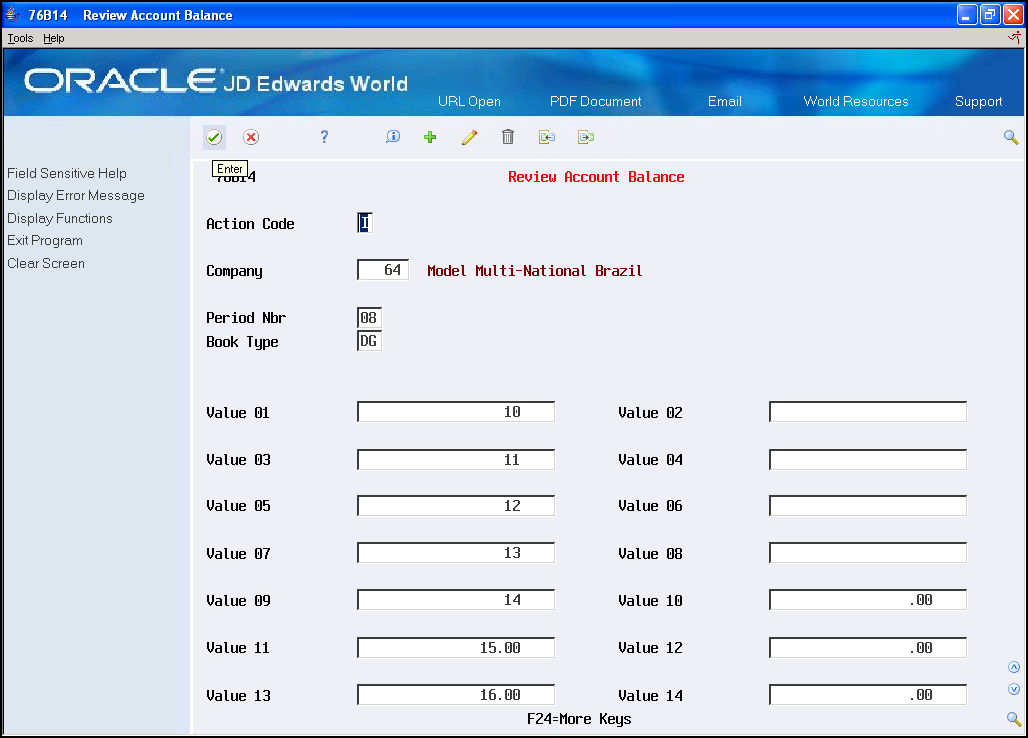Click the empty Value 08 field

pos(867,553)
